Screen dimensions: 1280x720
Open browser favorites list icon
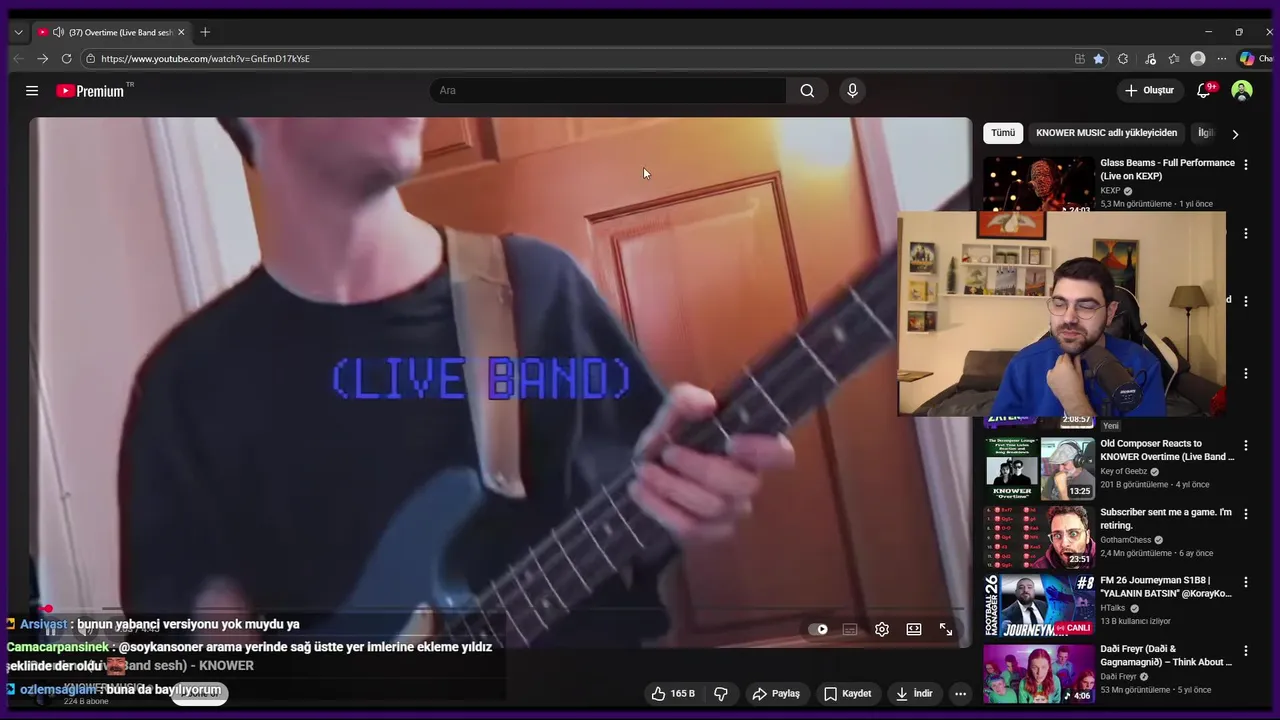[x=1174, y=59]
